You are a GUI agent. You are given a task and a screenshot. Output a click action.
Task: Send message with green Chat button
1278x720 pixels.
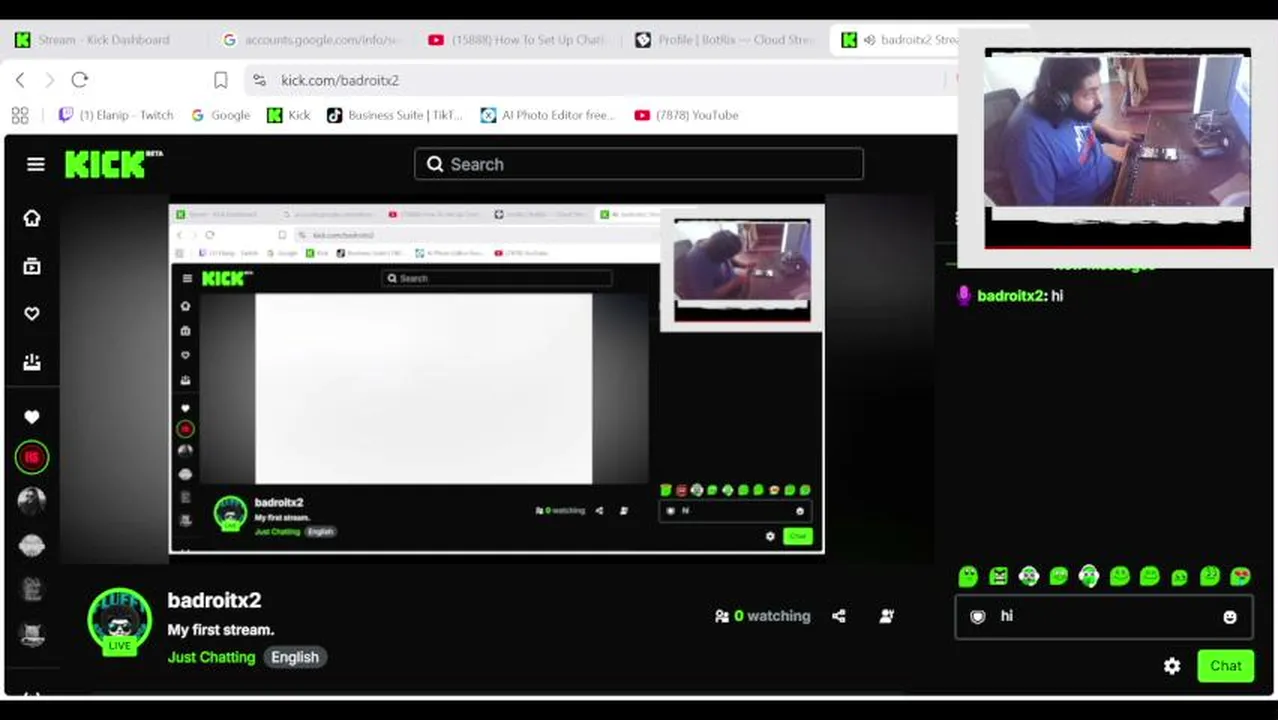click(1226, 666)
